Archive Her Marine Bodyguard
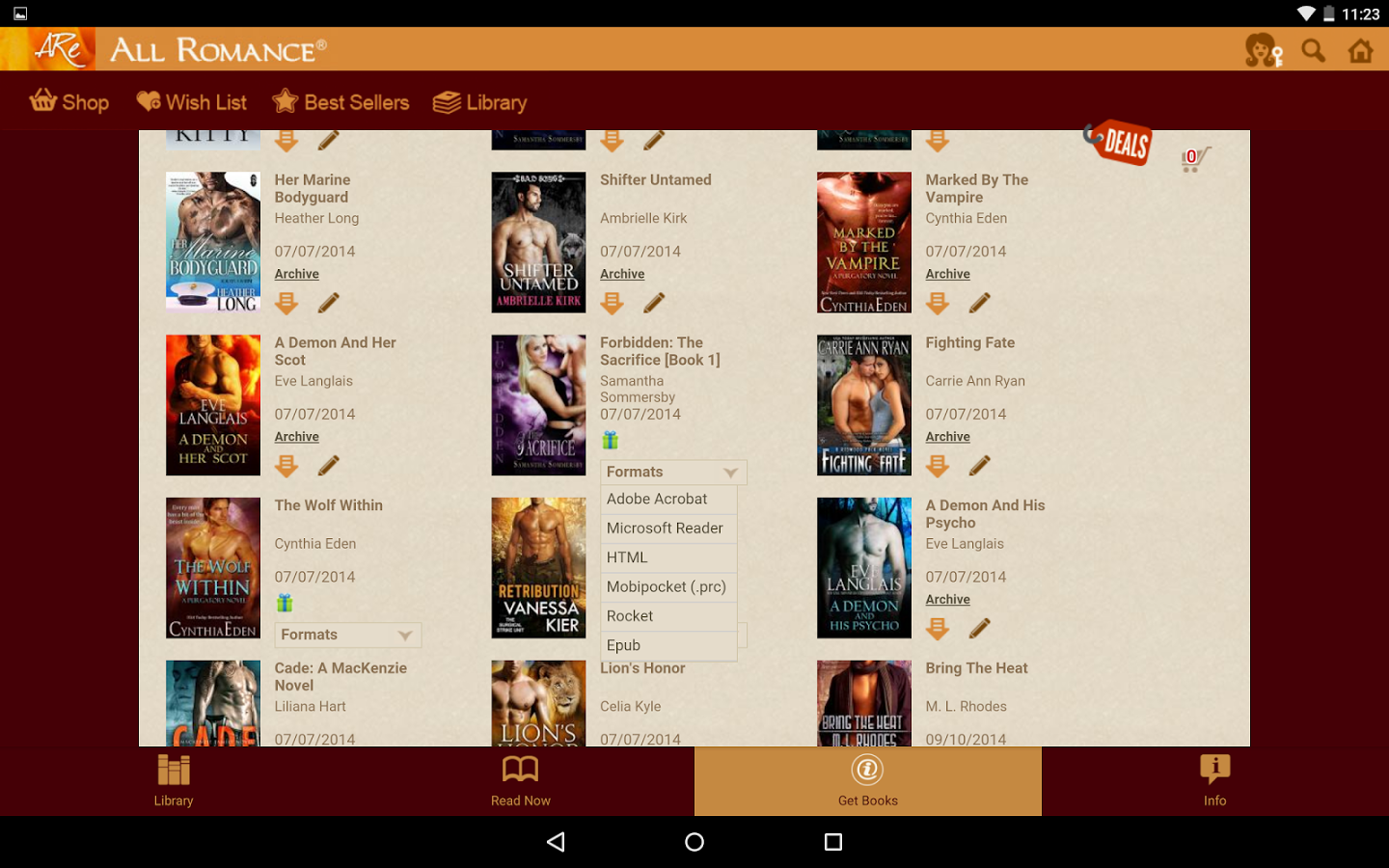 297,274
